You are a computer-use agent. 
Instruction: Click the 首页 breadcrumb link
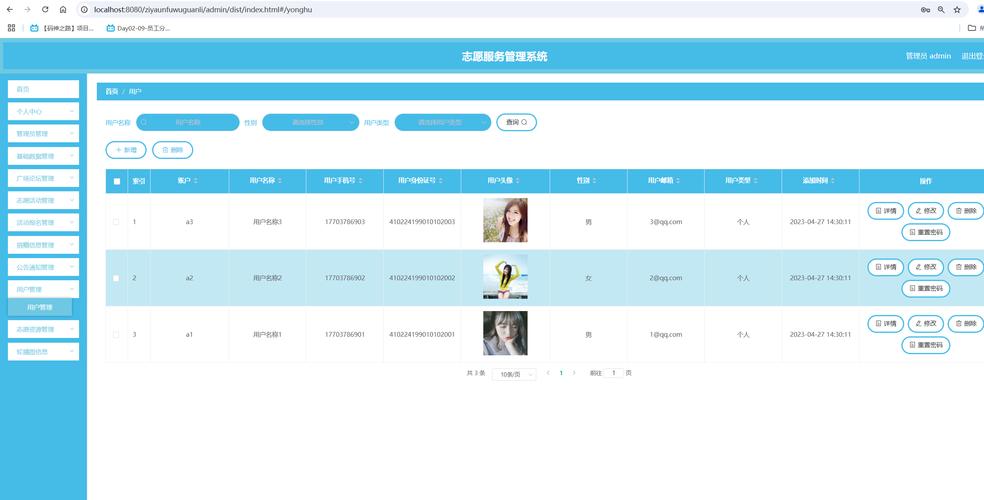[x=111, y=91]
